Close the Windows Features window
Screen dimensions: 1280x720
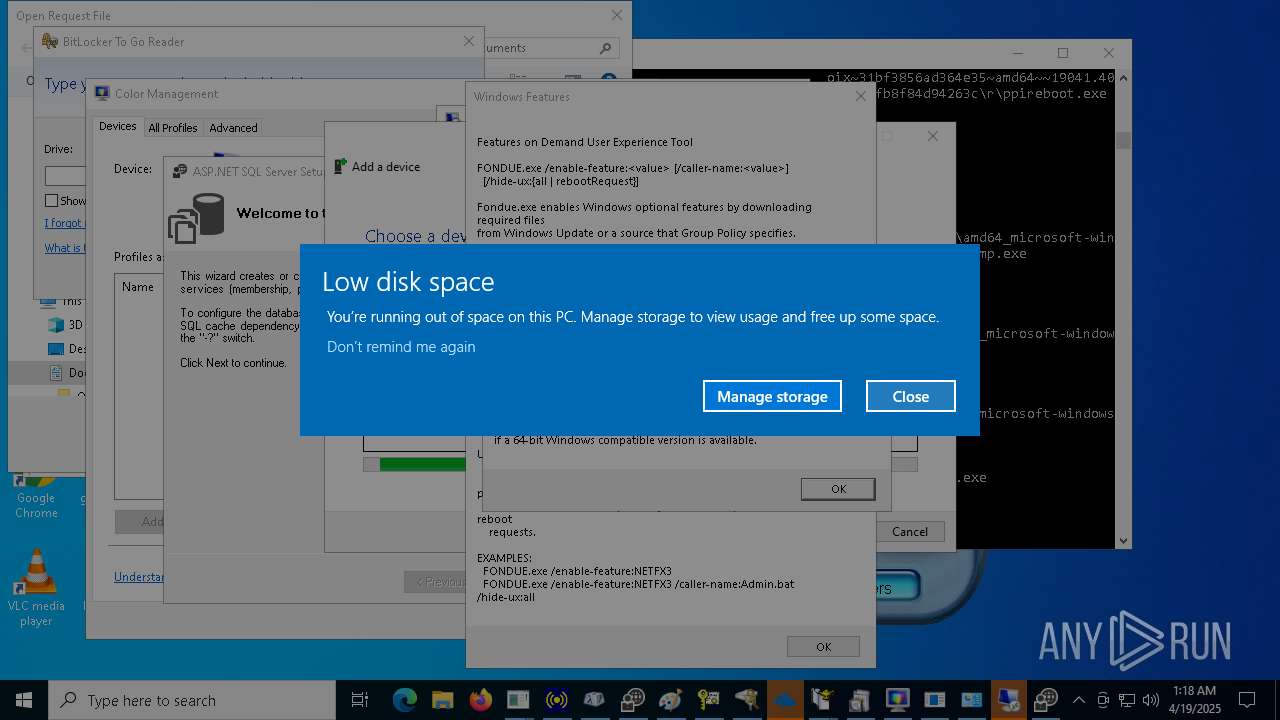click(x=861, y=97)
